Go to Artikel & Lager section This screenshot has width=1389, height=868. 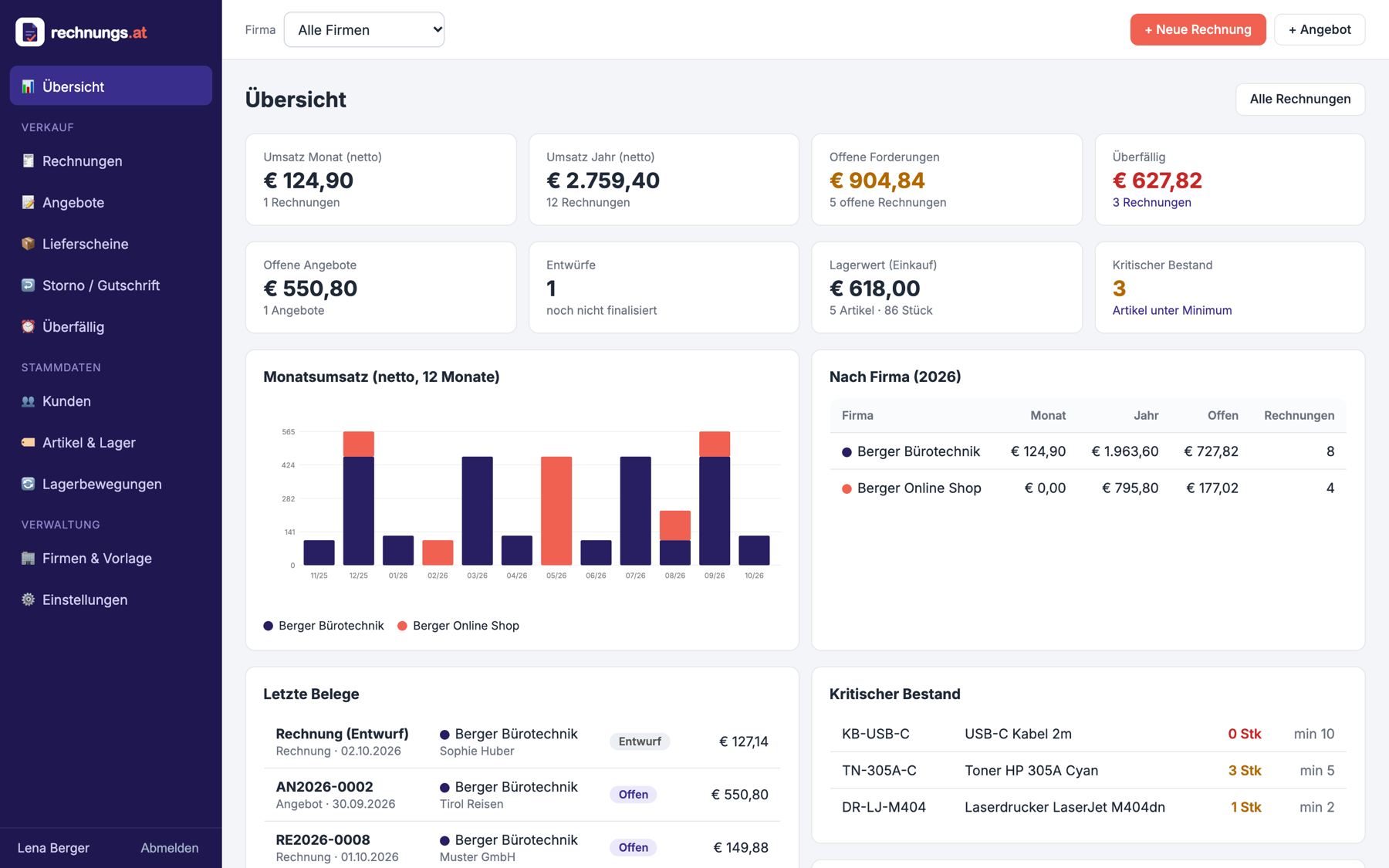click(x=110, y=442)
